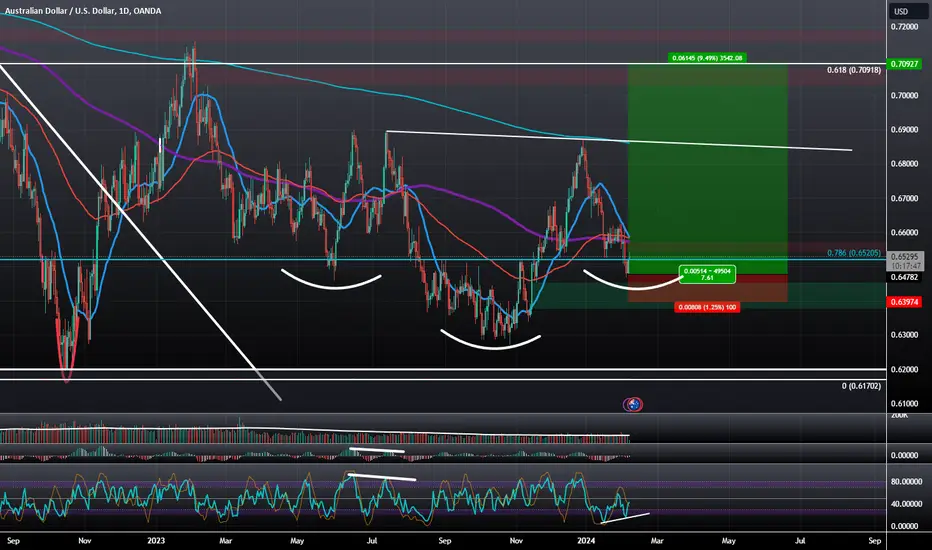Click the 0.06145 (9.49%) profit target label

[x=707, y=58]
